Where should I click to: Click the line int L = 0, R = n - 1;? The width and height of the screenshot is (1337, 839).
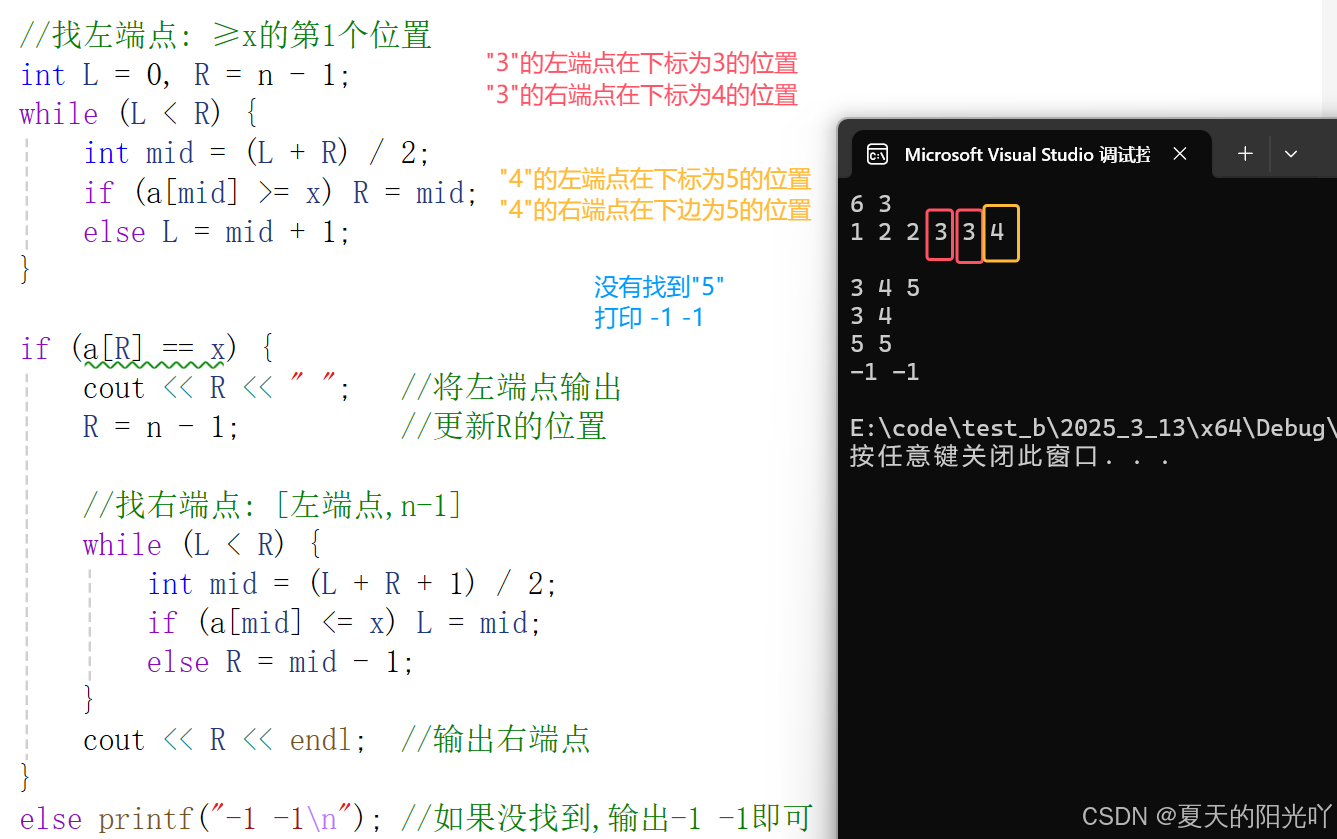click(x=185, y=75)
